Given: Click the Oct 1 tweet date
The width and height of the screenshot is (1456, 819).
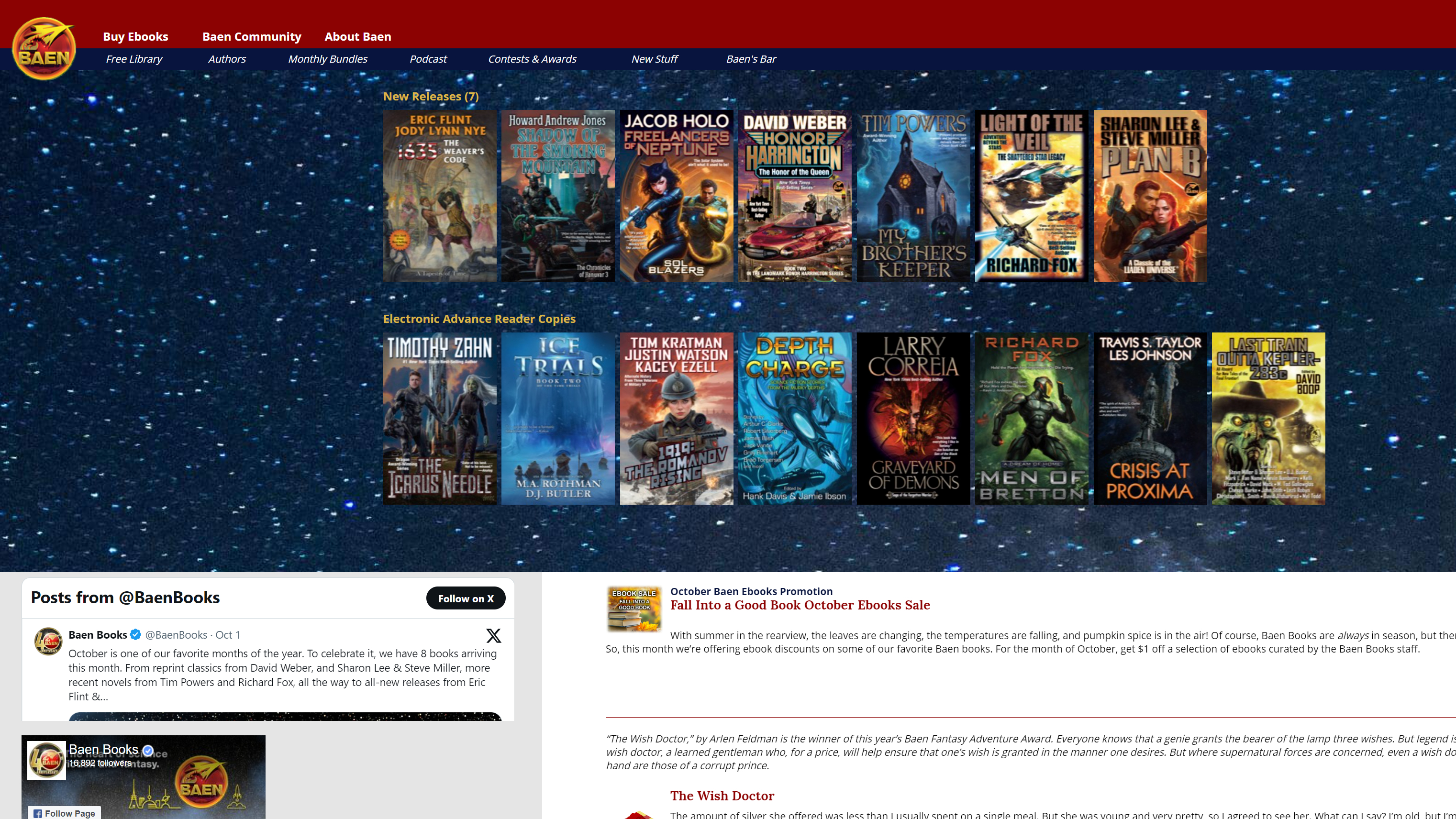Looking at the screenshot, I should (x=228, y=635).
